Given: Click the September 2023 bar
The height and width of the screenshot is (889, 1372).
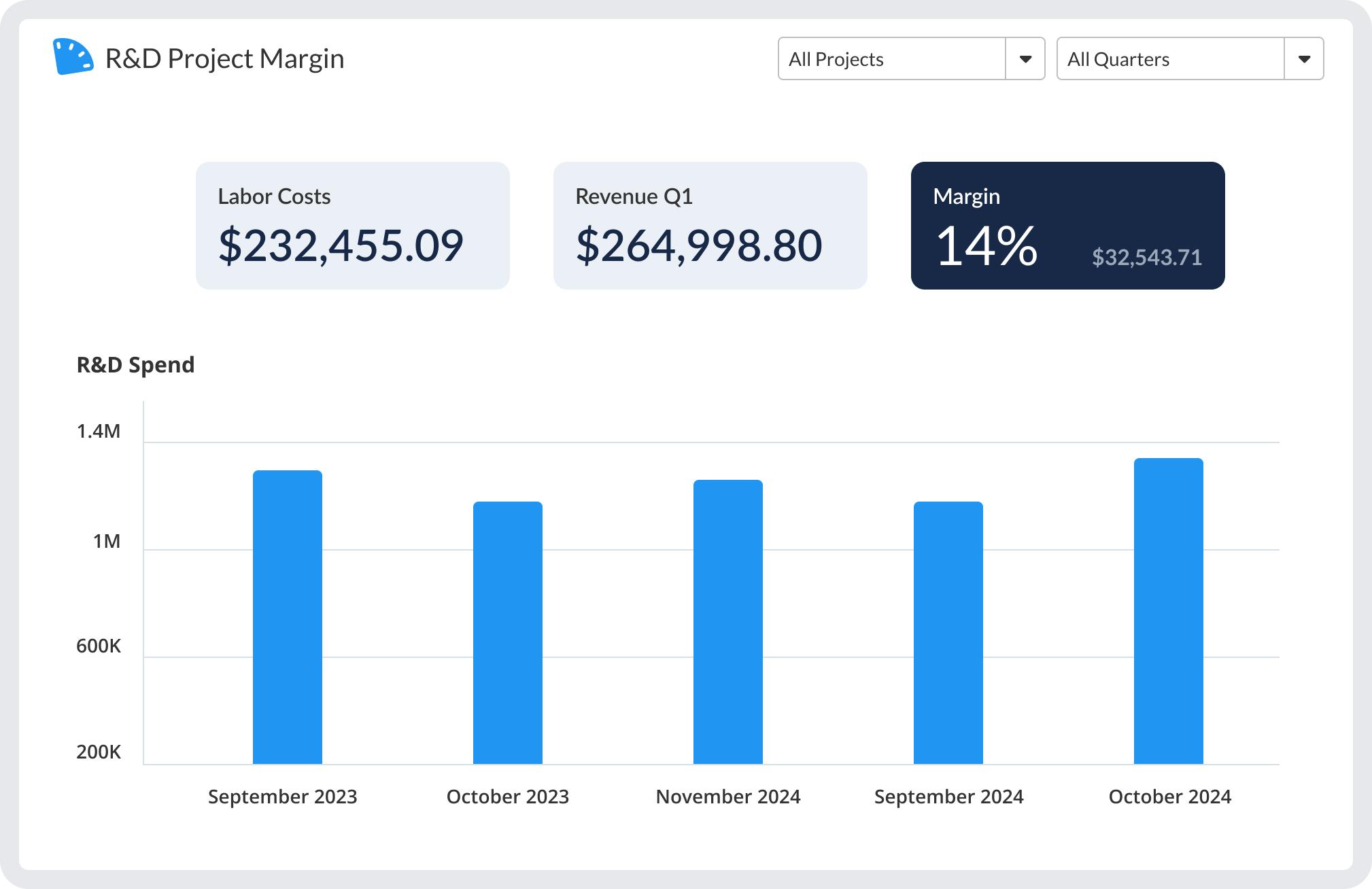Looking at the screenshot, I should click(287, 617).
